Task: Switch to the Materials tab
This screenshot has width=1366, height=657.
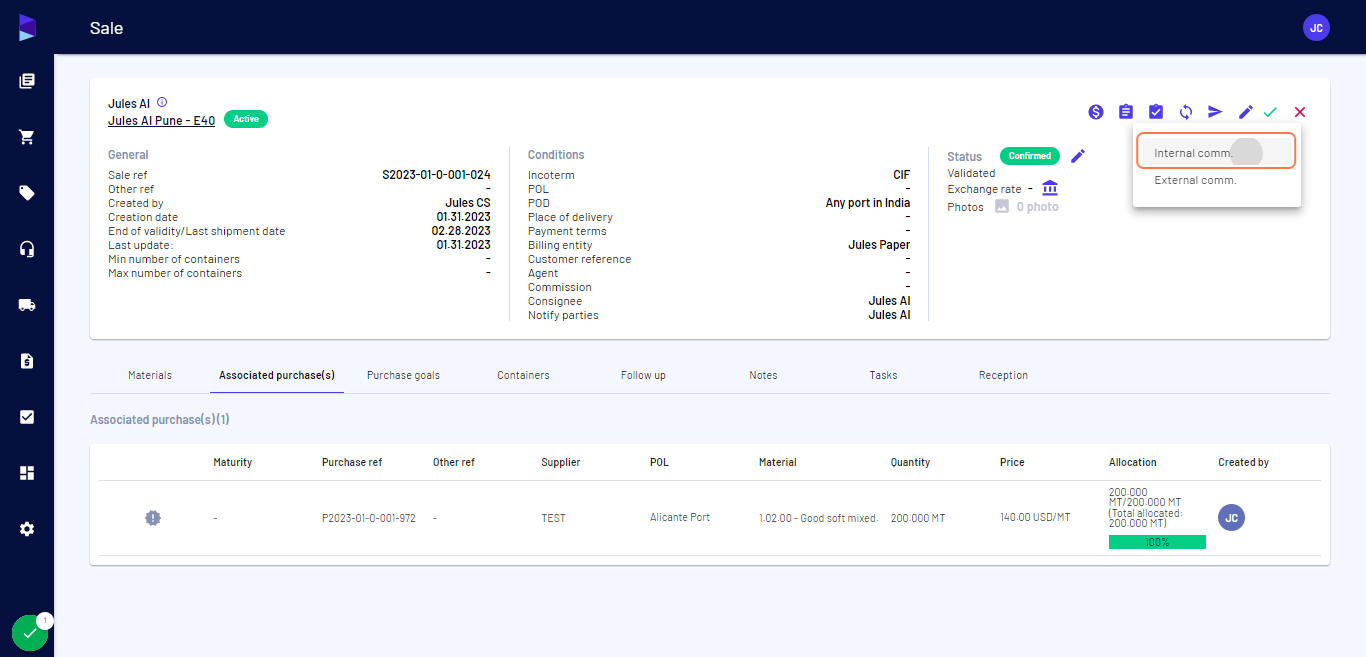Action: [x=150, y=375]
